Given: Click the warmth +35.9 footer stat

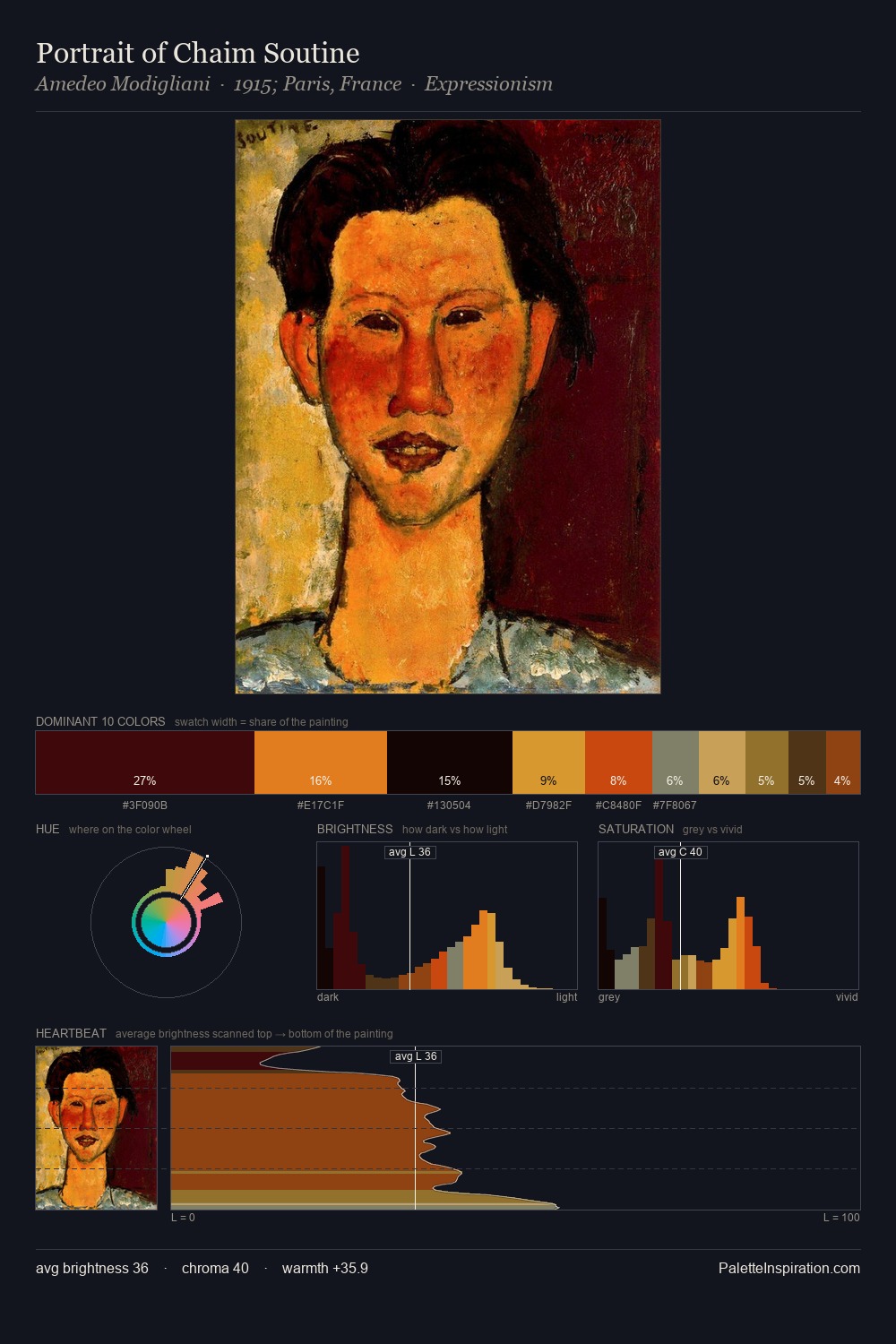Looking at the screenshot, I should [x=325, y=1268].
